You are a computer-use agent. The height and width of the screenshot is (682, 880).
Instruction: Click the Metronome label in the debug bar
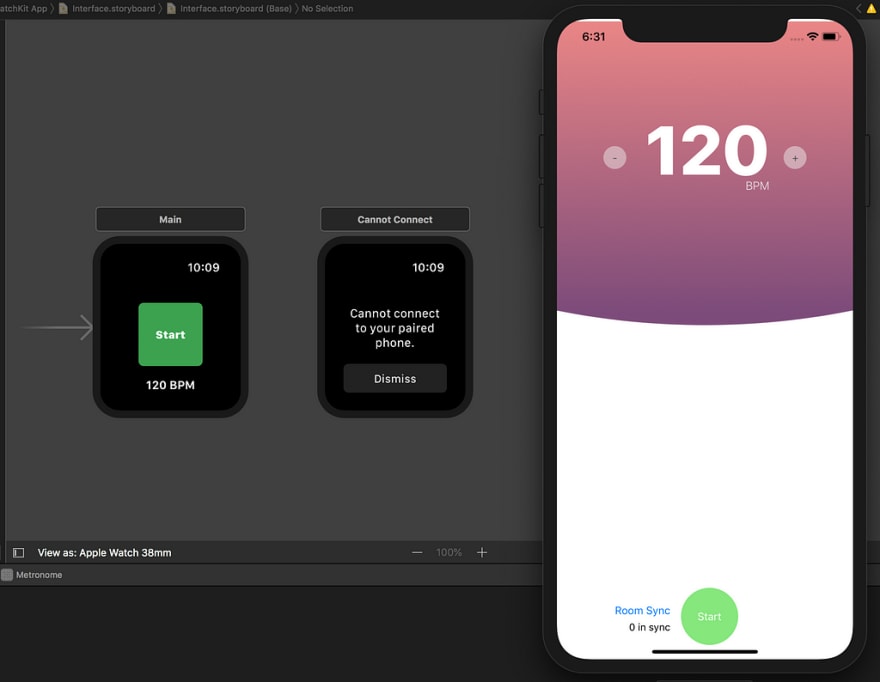pos(39,575)
